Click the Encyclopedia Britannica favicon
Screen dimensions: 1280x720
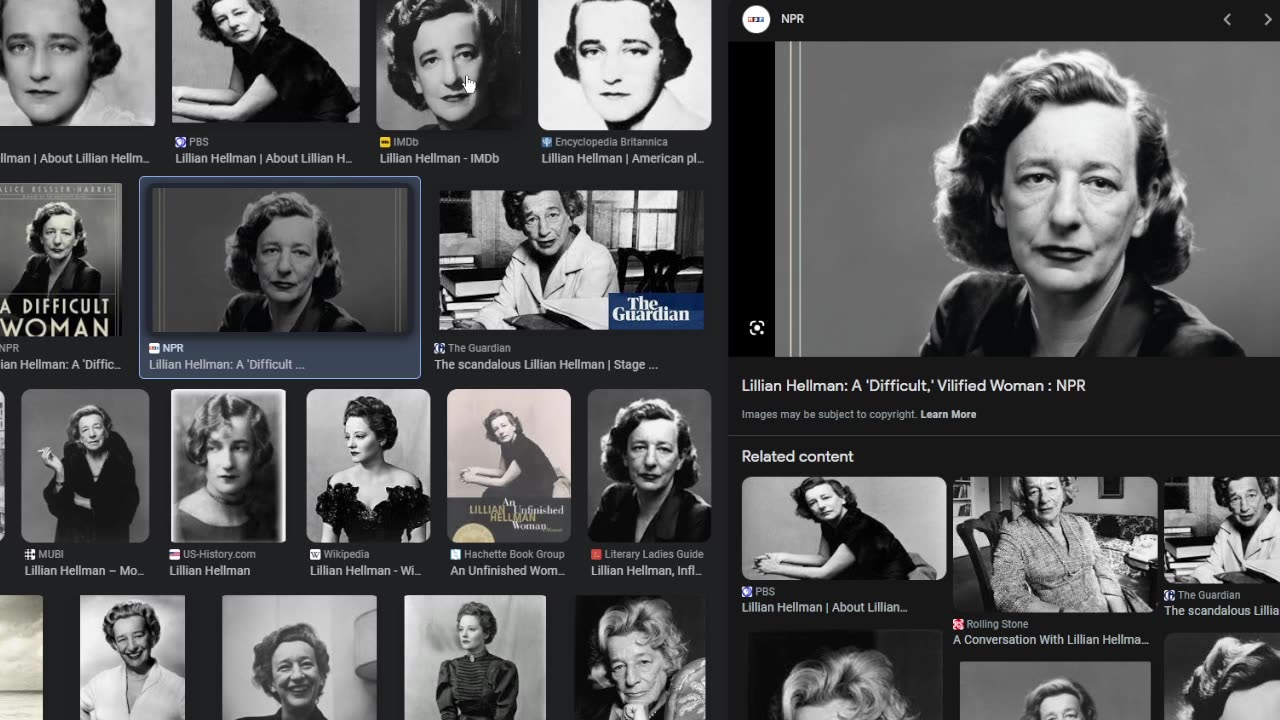click(x=547, y=142)
